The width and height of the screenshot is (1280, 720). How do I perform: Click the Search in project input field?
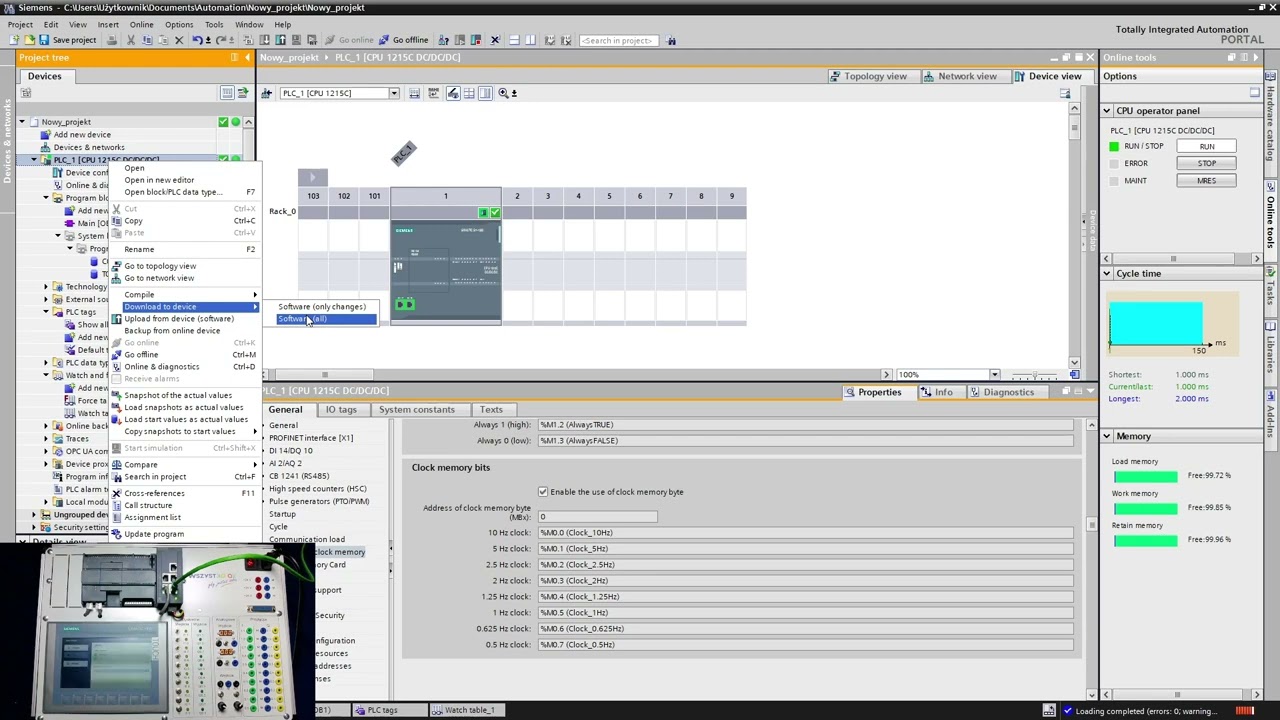[x=617, y=40]
